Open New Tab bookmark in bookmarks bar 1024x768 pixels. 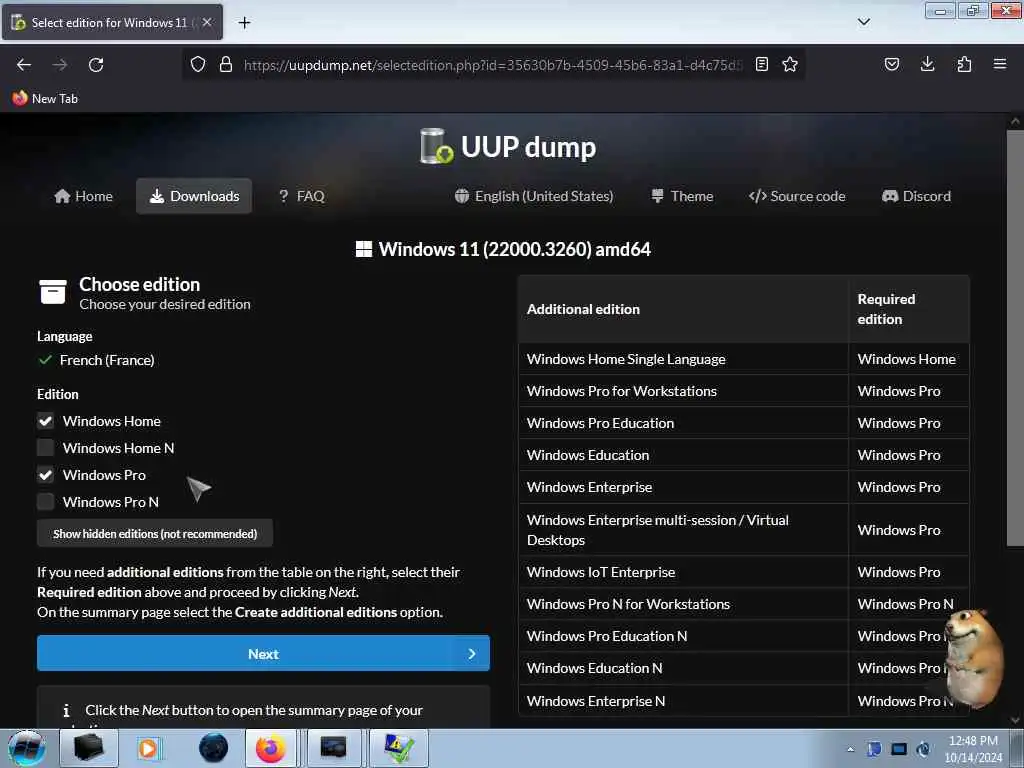45,99
